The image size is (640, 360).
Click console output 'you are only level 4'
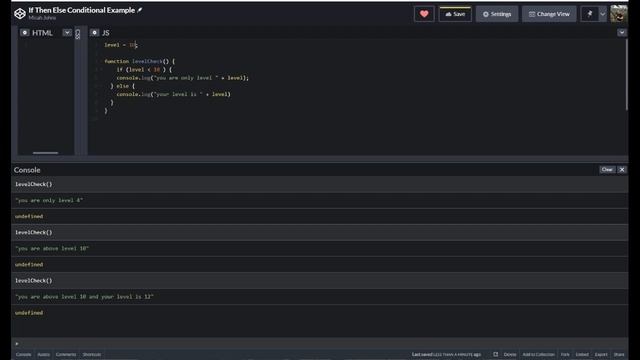49,200
